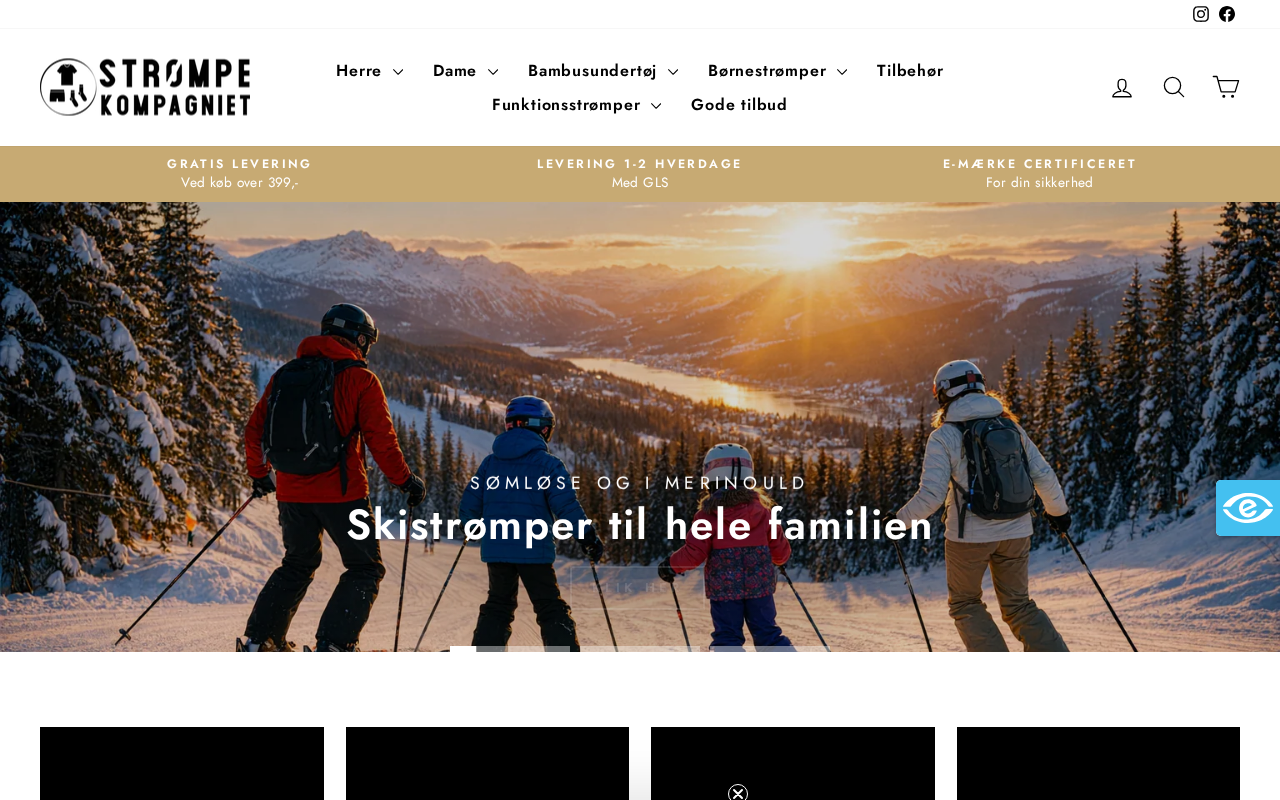Open the Tilbehør menu item
This screenshot has width=1280, height=800.
[x=910, y=71]
